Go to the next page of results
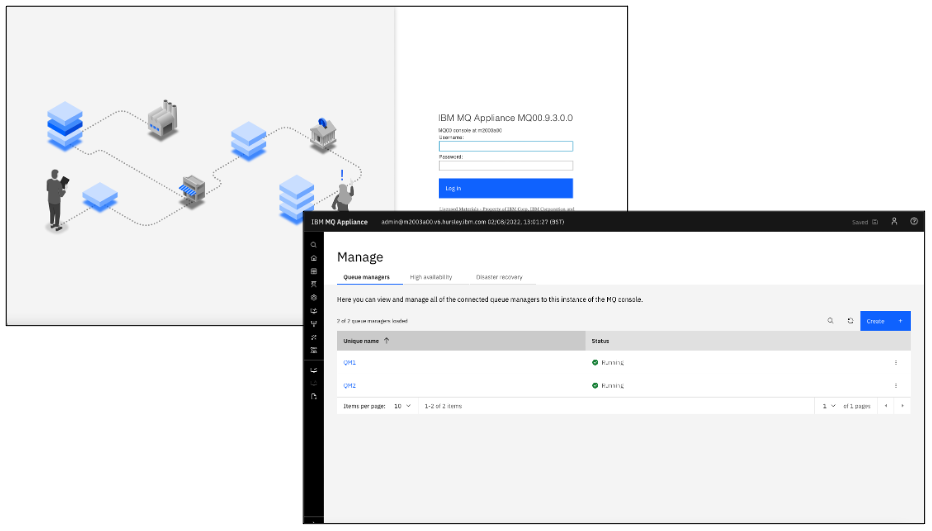 pos(902,406)
